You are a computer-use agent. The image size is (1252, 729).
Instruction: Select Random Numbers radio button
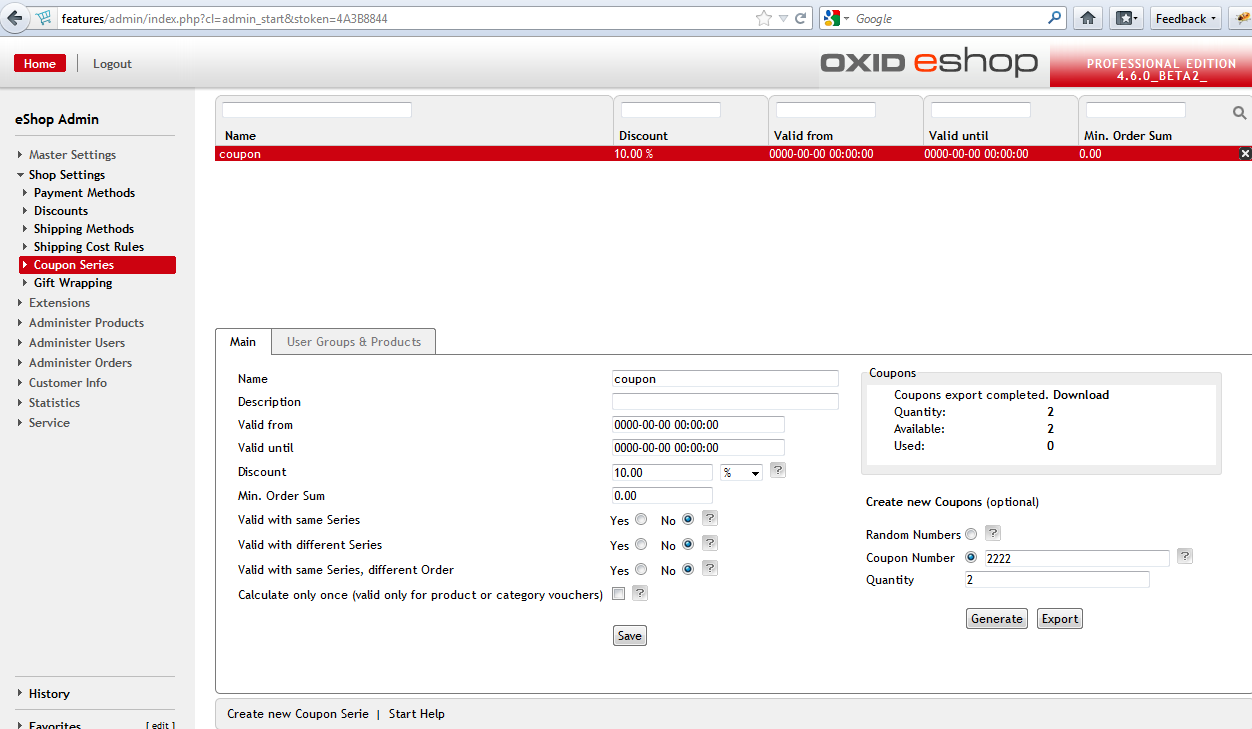[x=971, y=535]
